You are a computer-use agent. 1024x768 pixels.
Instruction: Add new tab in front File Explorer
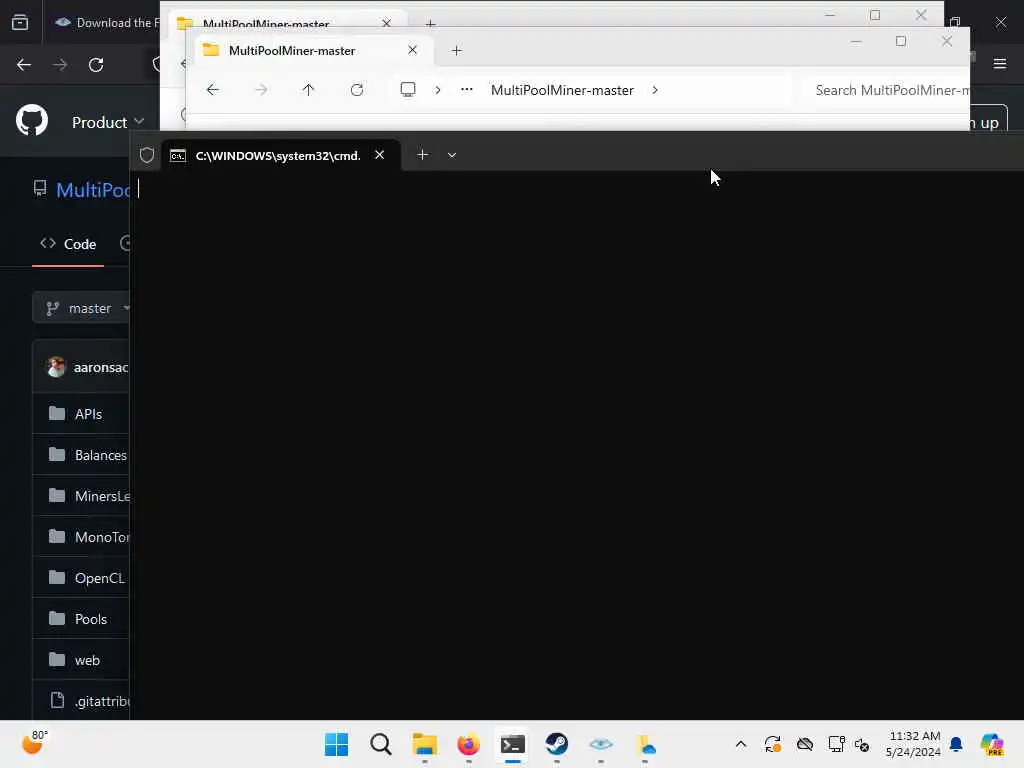pos(456,50)
